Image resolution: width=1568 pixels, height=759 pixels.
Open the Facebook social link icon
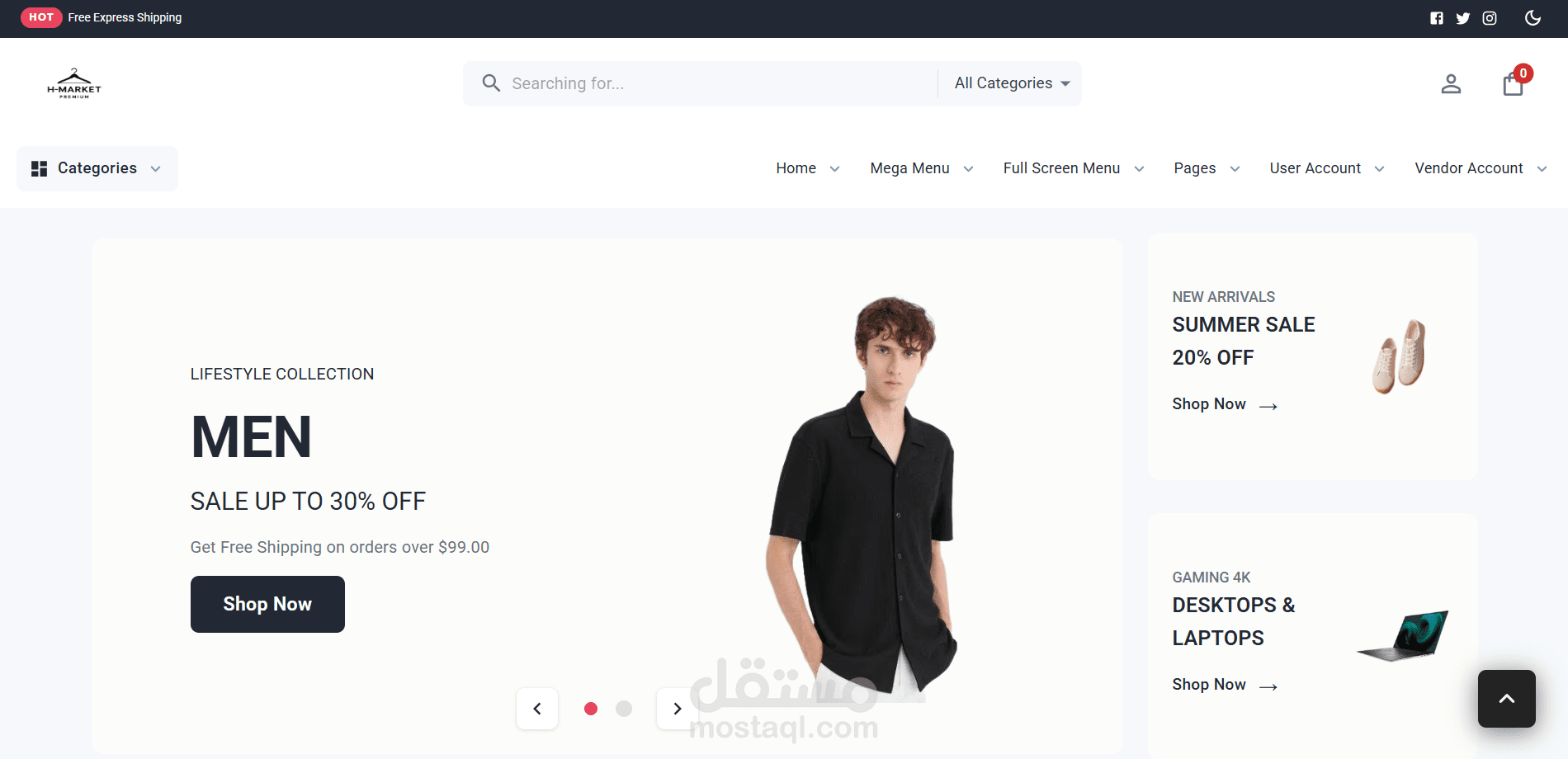(x=1437, y=18)
